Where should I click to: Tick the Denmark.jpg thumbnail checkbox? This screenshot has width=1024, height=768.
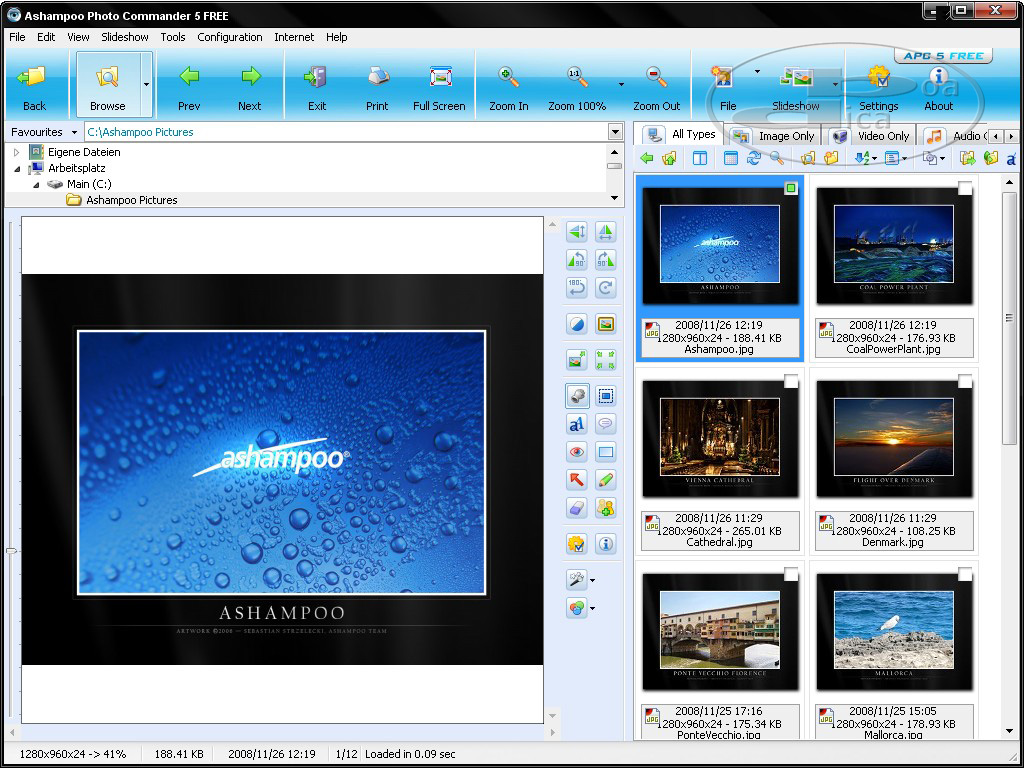tap(965, 381)
